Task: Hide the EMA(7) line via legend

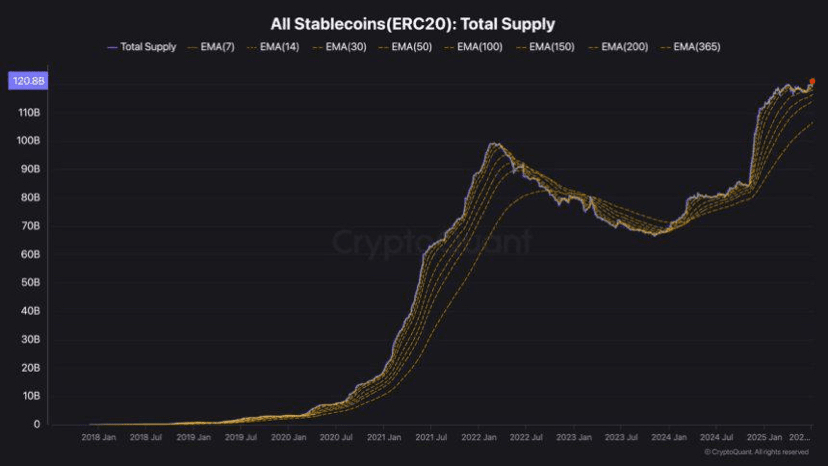Action: [215, 47]
